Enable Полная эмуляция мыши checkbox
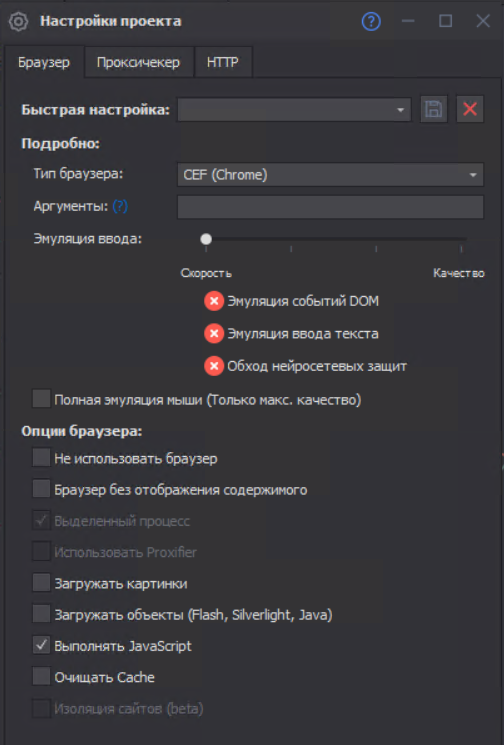Screen dimensions: 504x745 (x=41, y=399)
